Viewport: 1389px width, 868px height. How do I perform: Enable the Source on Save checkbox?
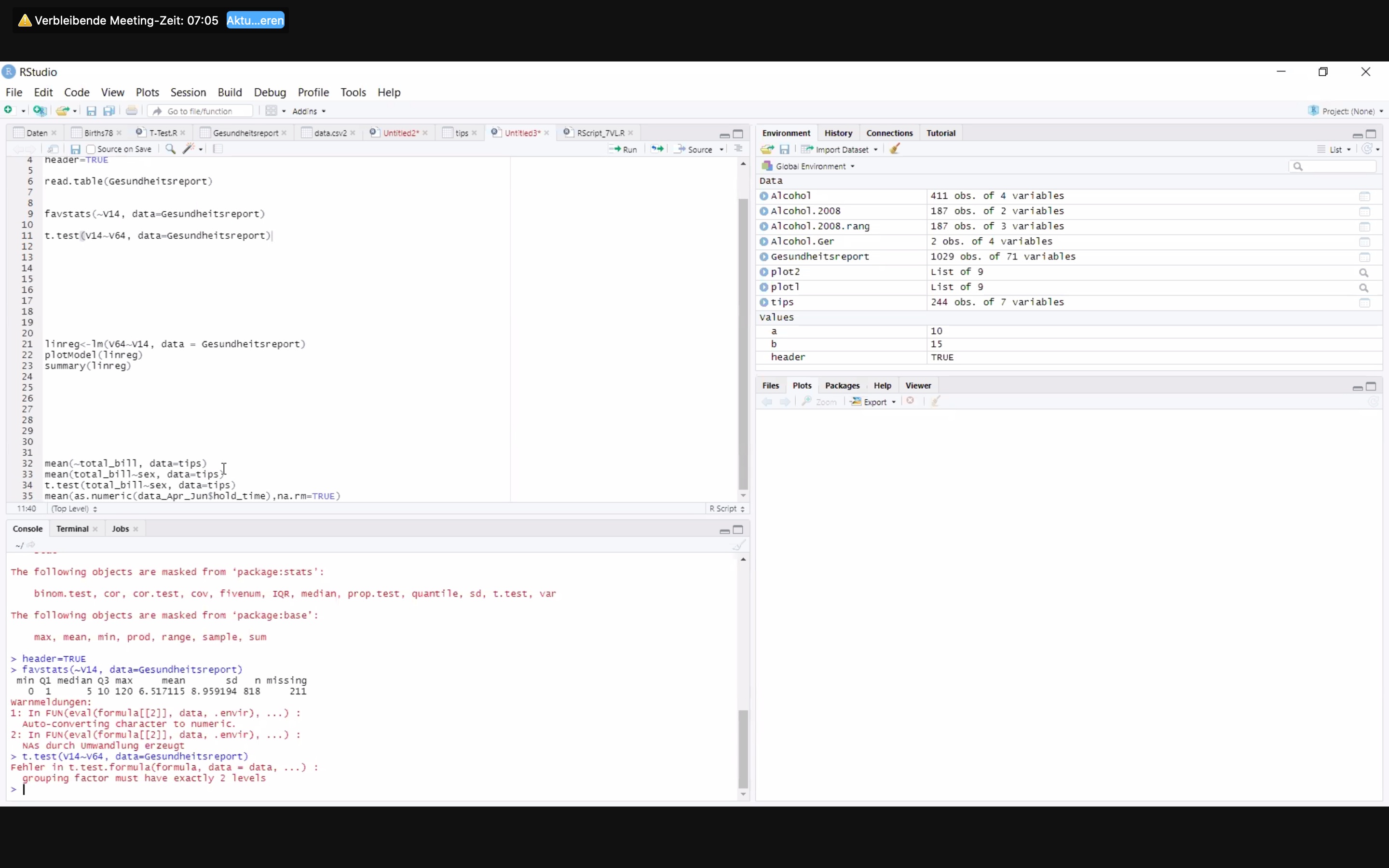pos(91,149)
